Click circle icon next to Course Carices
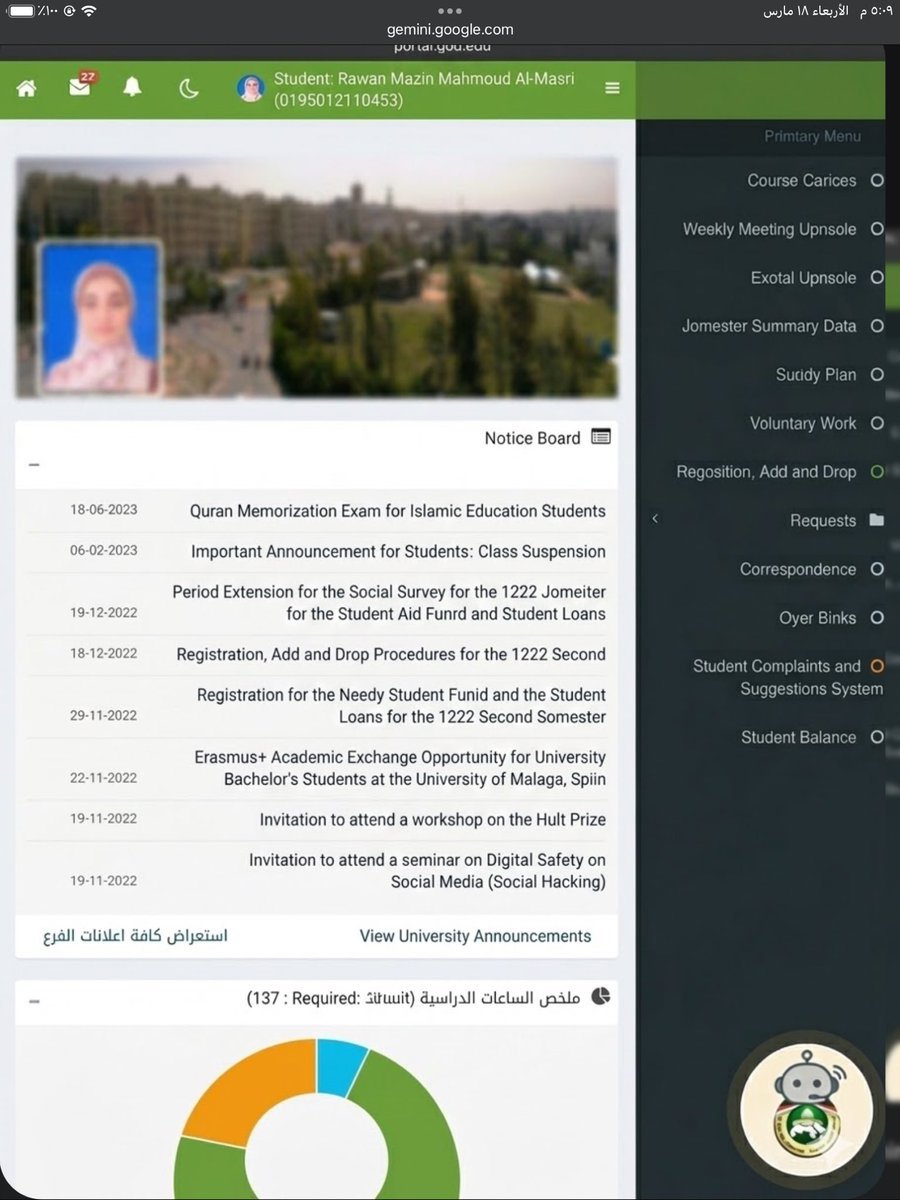This screenshot has width=900, height=1200. tap(877, 180)
